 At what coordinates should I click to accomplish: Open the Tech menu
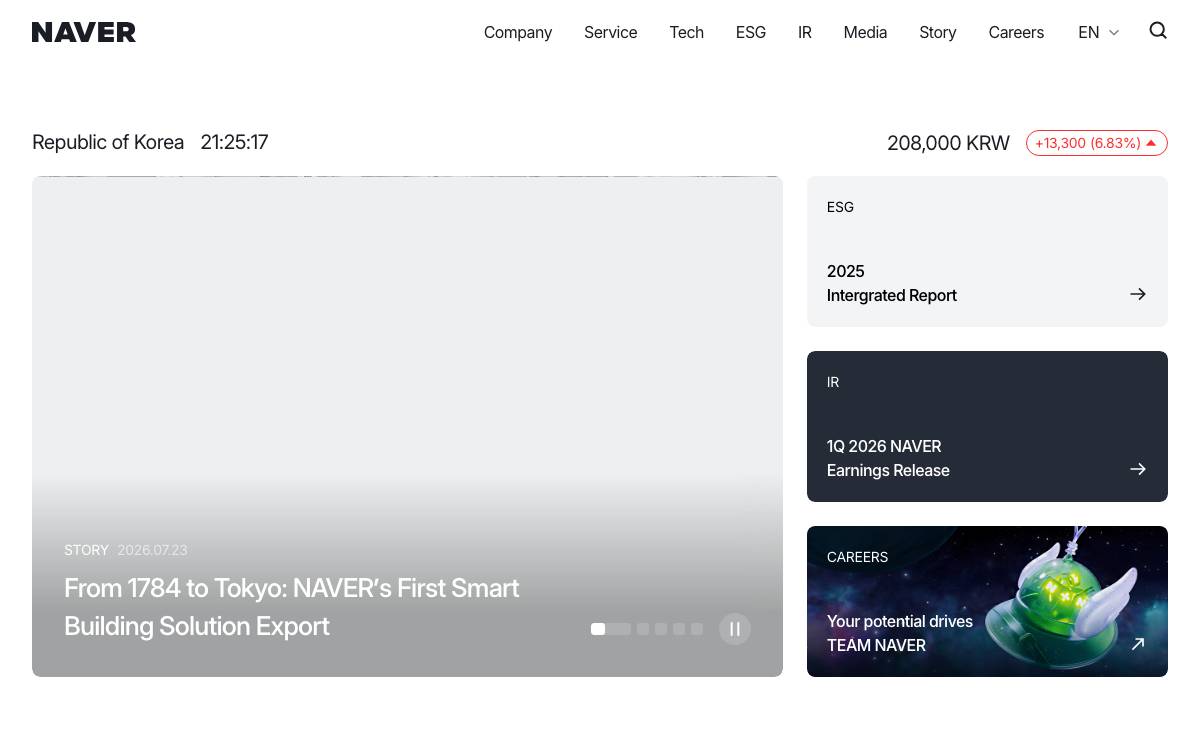click(687, 32)
